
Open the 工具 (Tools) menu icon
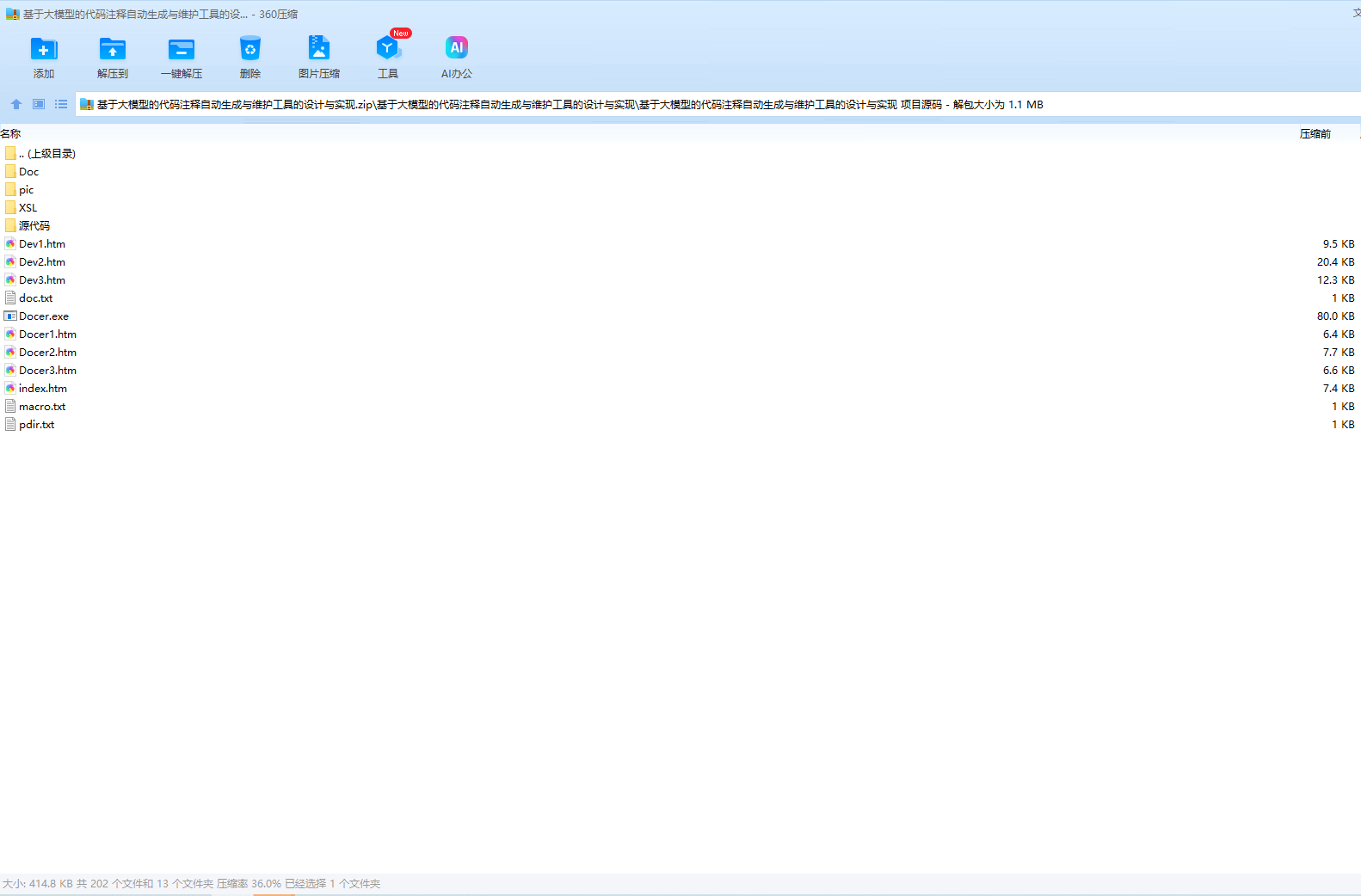coord(387,50)
